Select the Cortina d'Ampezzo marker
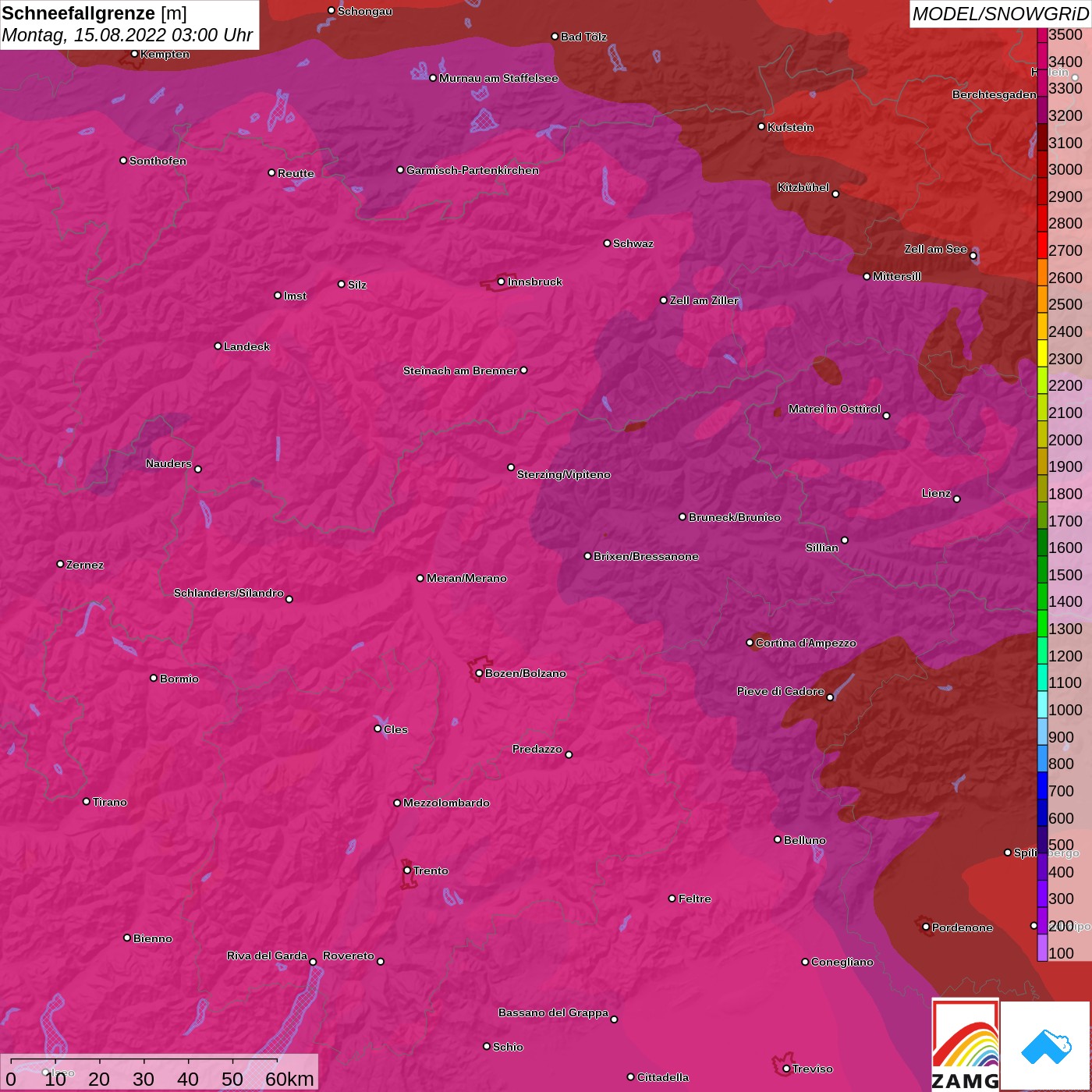 tap(750, 643)
